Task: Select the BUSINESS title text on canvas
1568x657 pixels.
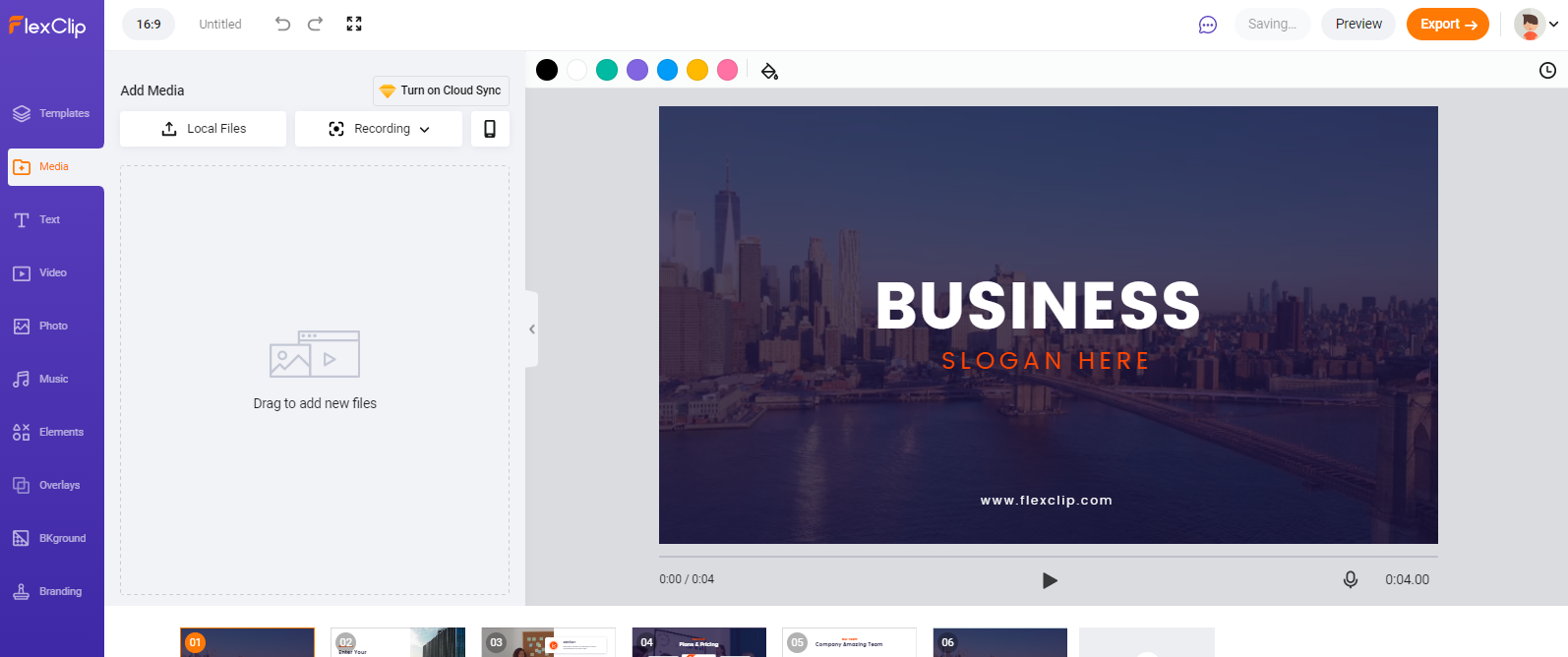Action: (x=1038, y=306)
